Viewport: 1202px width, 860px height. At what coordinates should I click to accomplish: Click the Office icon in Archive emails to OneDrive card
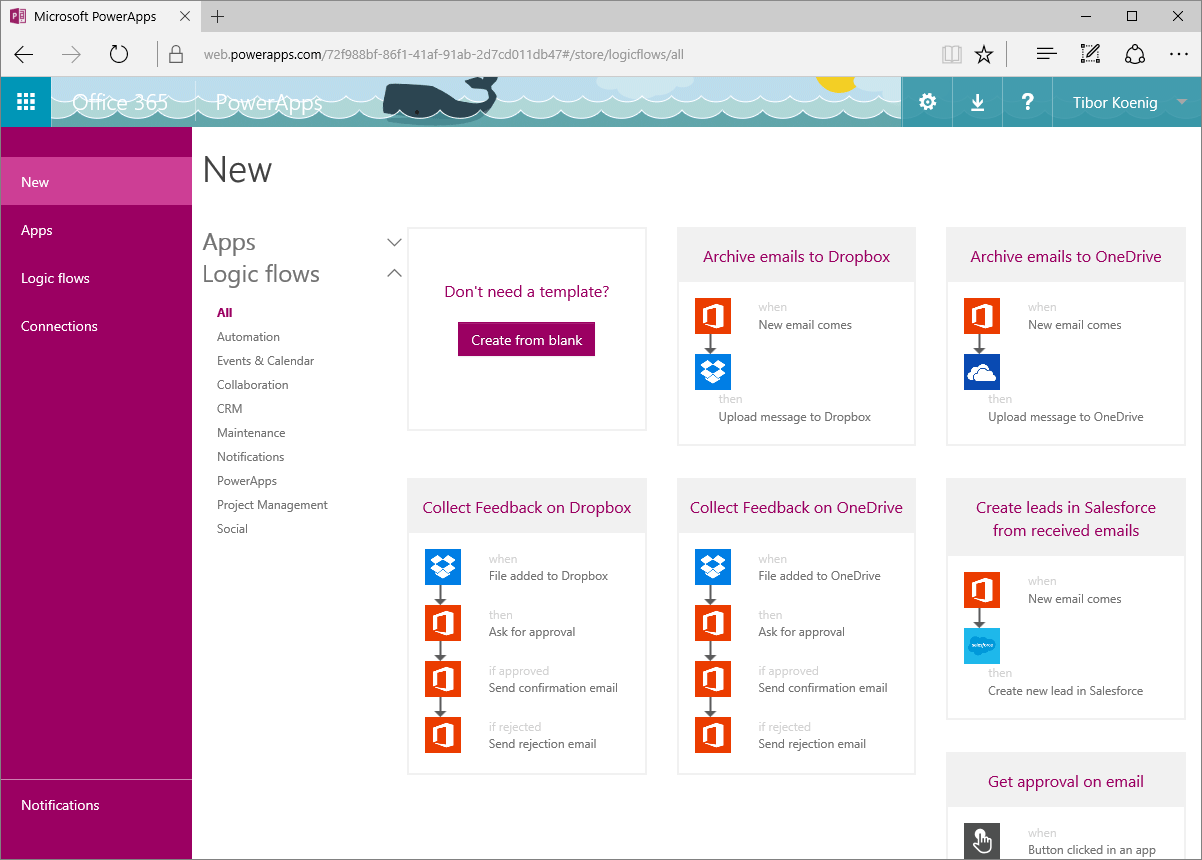pos(982,316)
